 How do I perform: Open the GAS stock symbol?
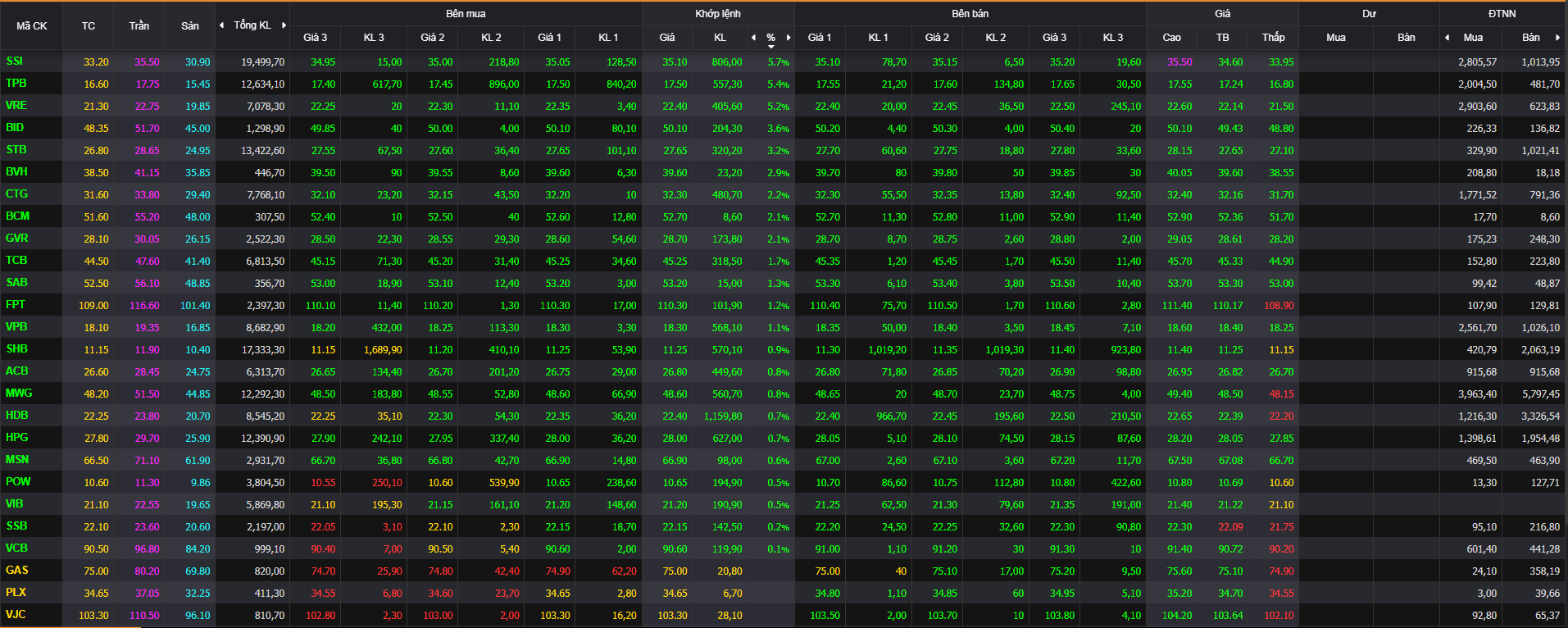[x=17, y=571]
